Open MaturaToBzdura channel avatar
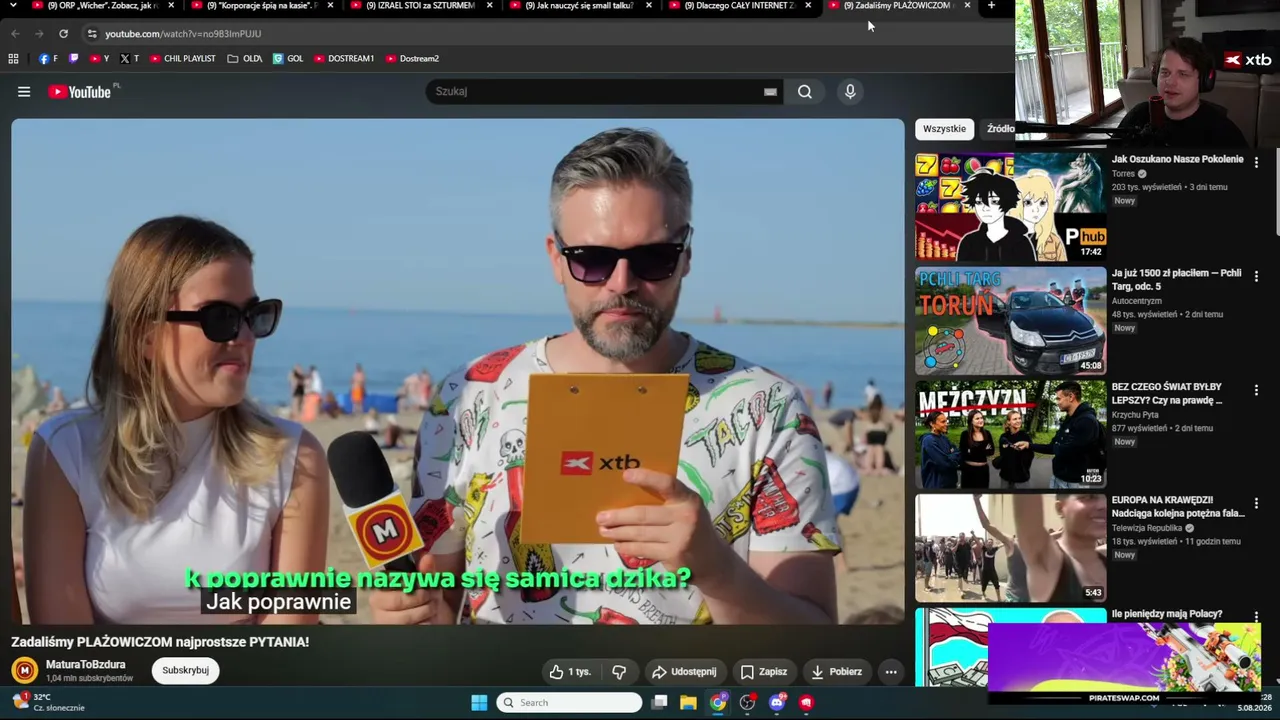Viewport: 1280px width, 720px height. [25, 670]
